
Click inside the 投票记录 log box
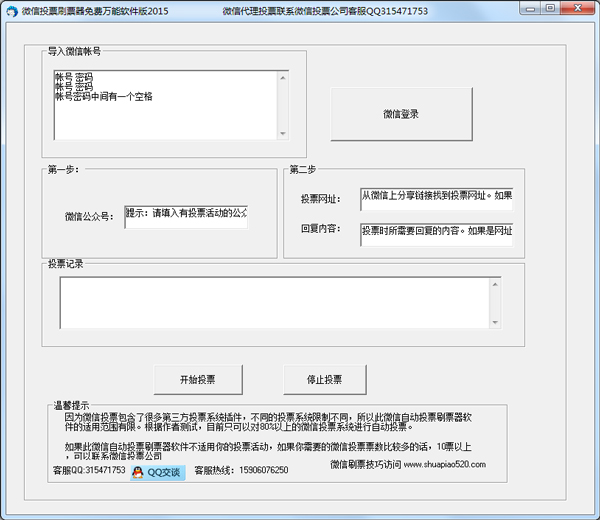tap(274, 303)
